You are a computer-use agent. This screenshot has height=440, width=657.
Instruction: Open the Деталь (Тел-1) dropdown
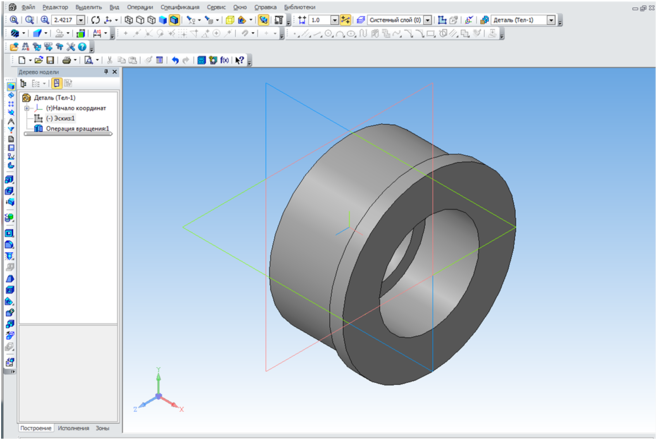pos(551,20)
